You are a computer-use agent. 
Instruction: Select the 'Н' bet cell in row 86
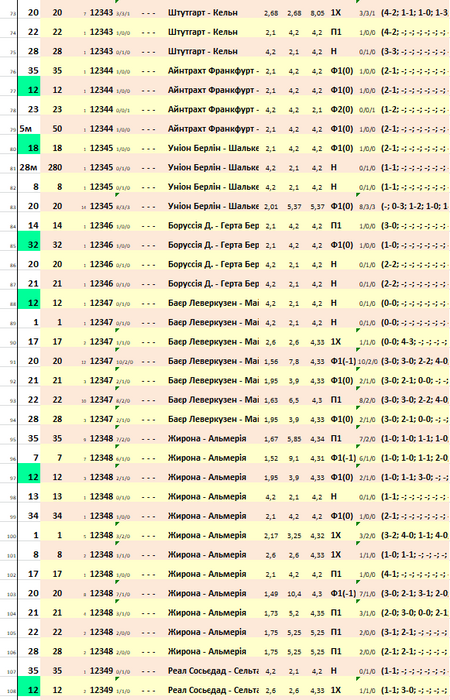coord(333,264)
